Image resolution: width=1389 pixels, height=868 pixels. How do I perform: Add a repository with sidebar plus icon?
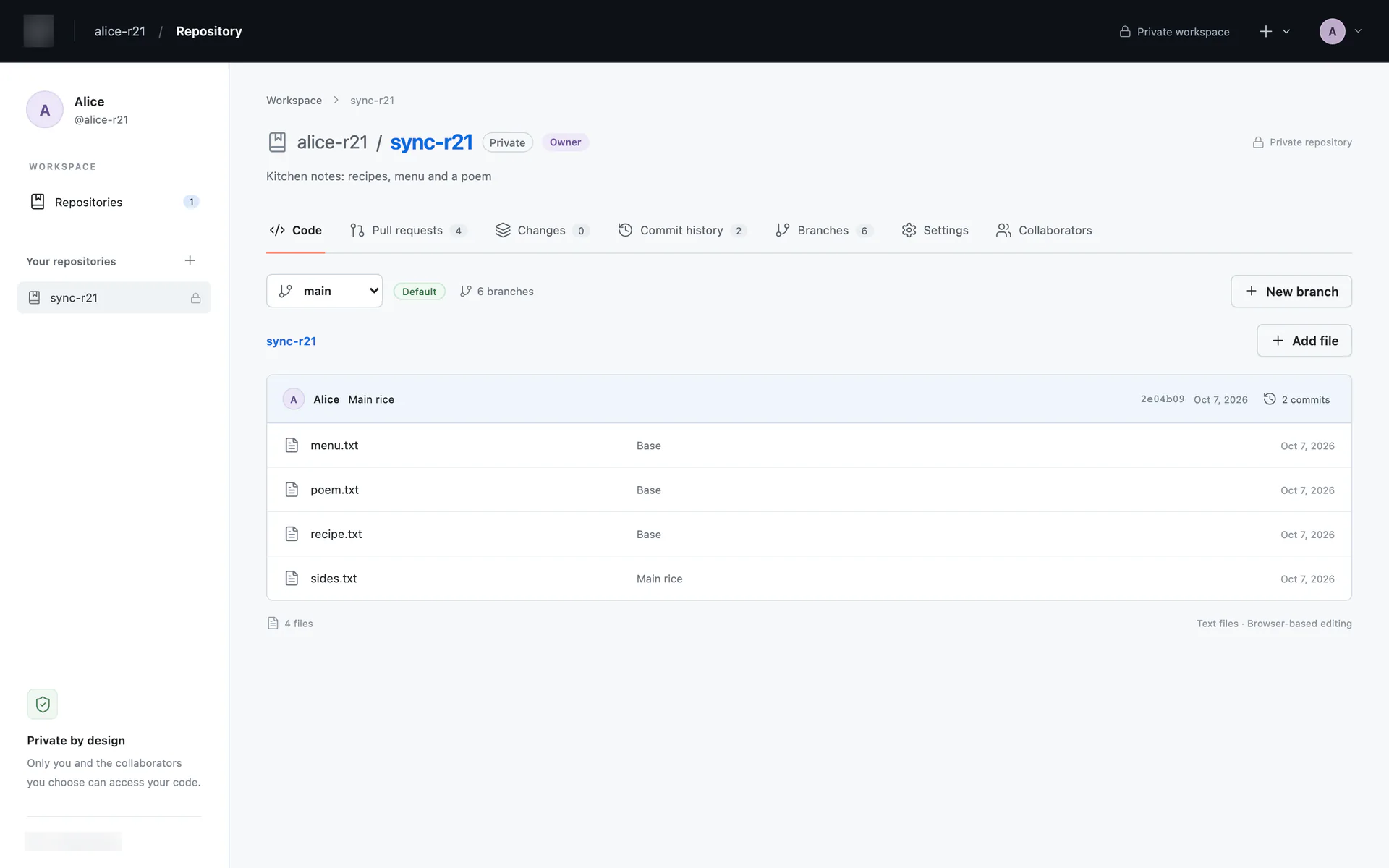190,260
